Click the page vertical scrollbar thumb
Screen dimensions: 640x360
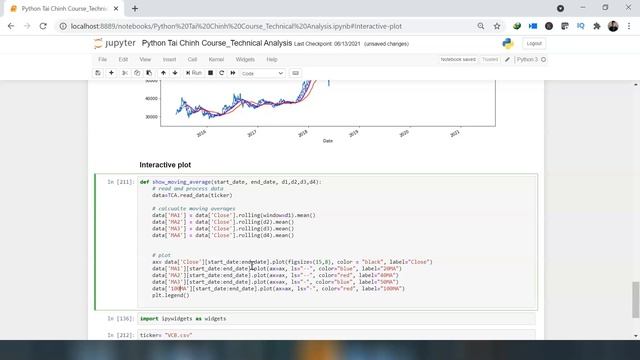636,299
